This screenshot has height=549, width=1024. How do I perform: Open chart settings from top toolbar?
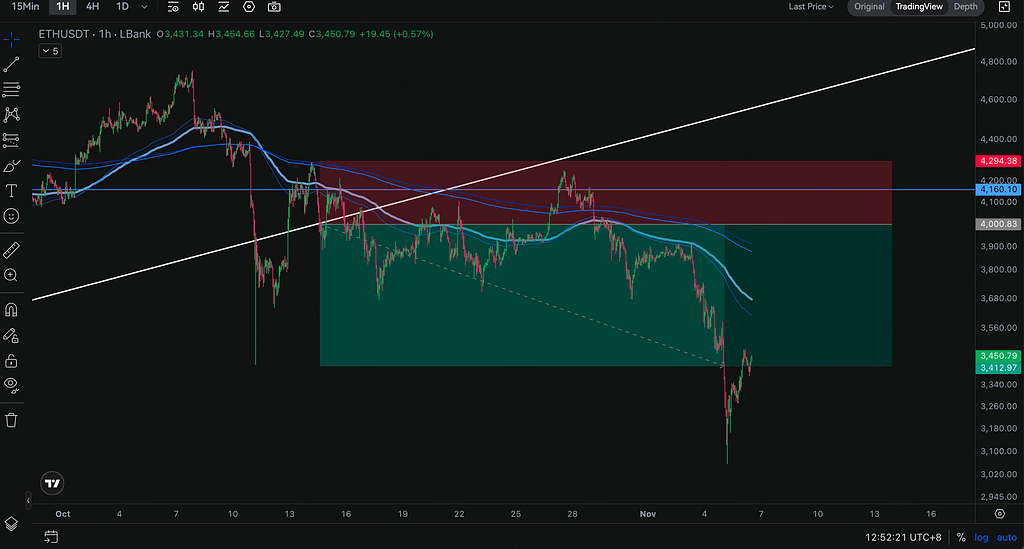tap(249, 7)
